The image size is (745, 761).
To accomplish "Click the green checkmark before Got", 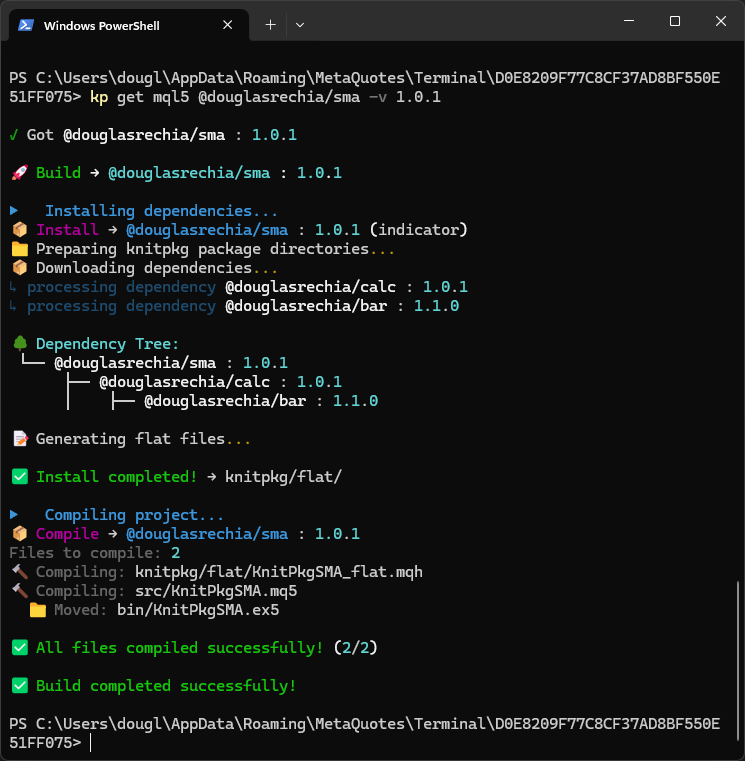I will click(14, 135).
